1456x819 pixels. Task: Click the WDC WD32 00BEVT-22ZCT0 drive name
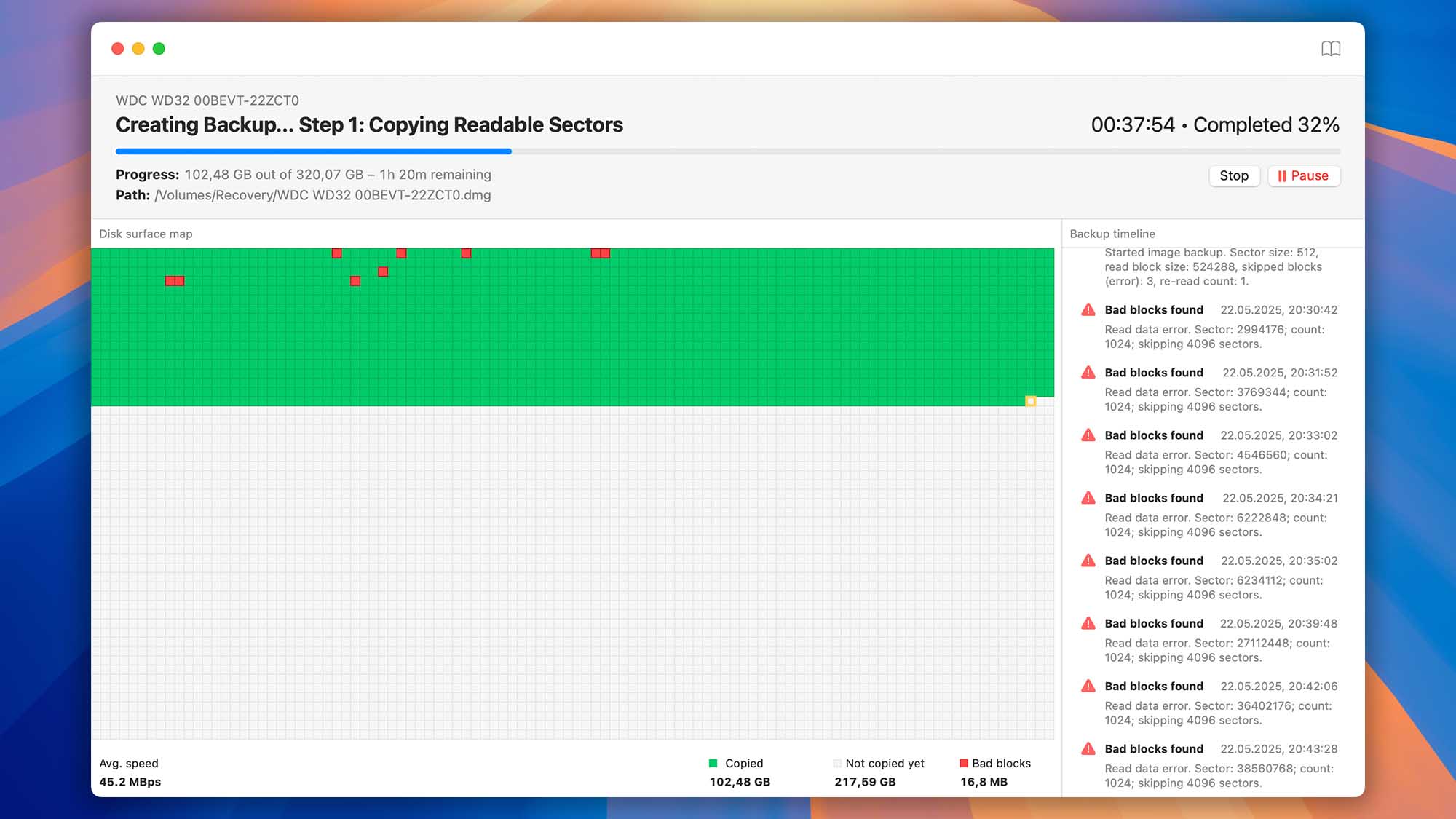[x=207, y=100]
